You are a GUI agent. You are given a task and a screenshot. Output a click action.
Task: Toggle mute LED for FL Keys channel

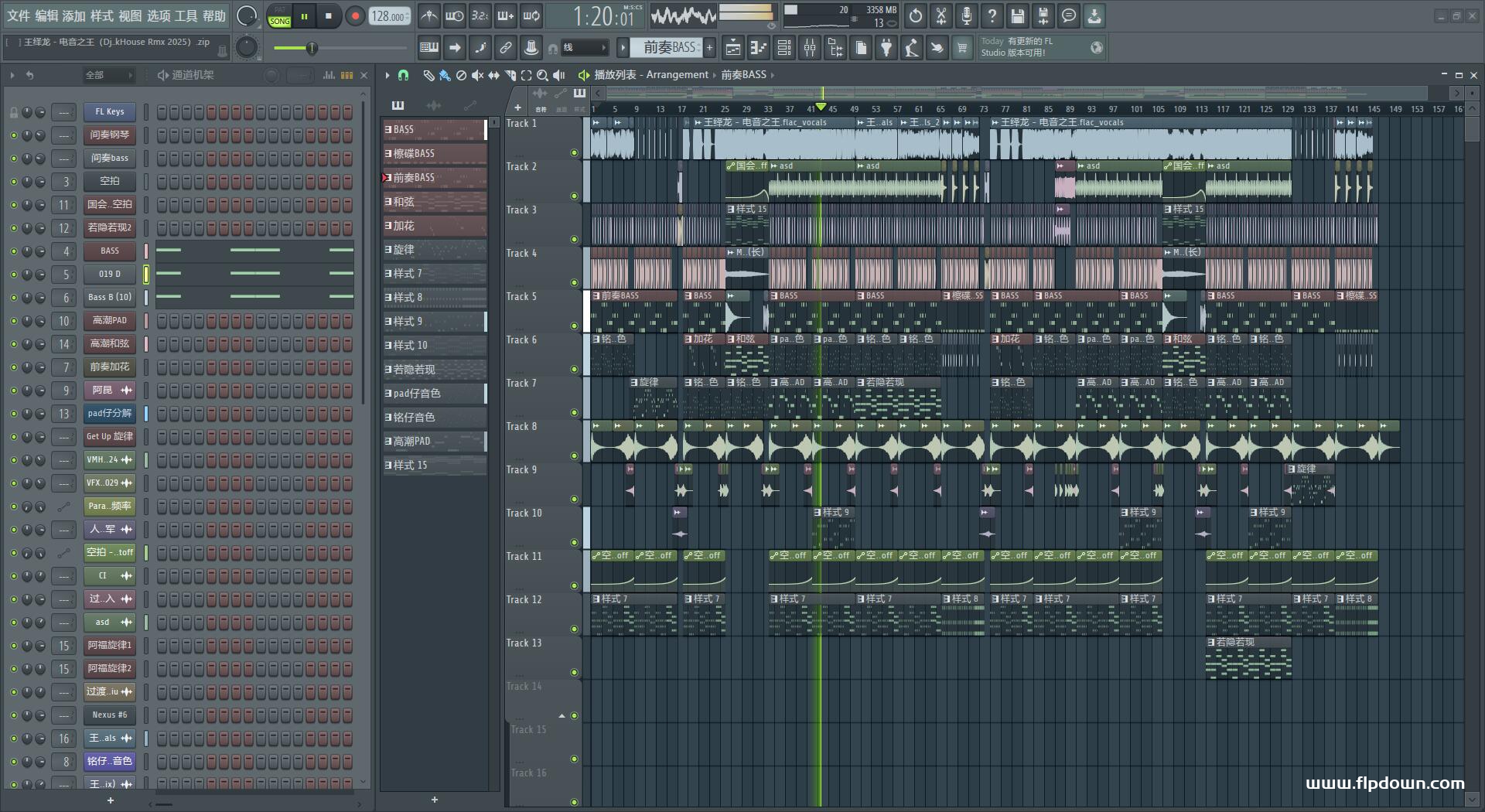coord(13,112)
